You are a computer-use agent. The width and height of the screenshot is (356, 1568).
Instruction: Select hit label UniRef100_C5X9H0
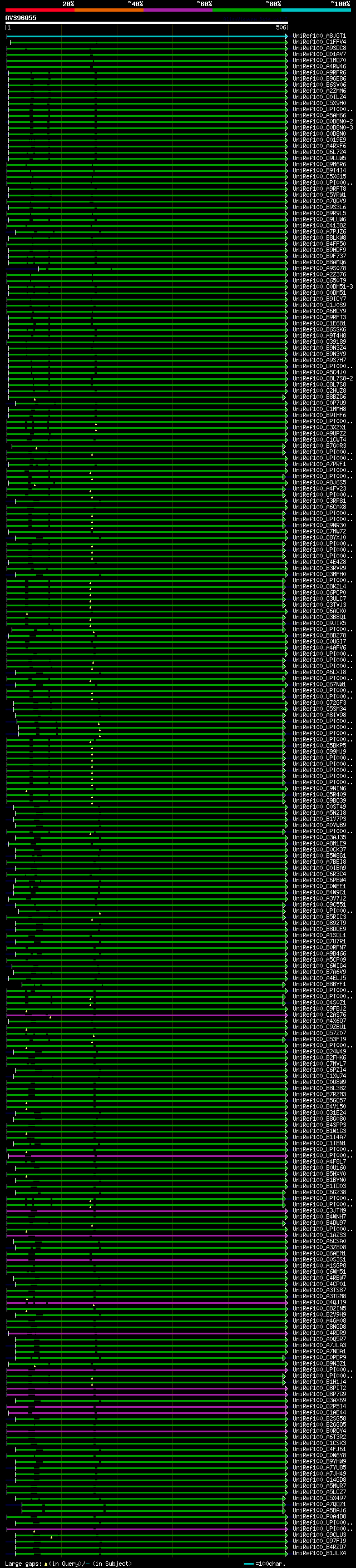319,103
